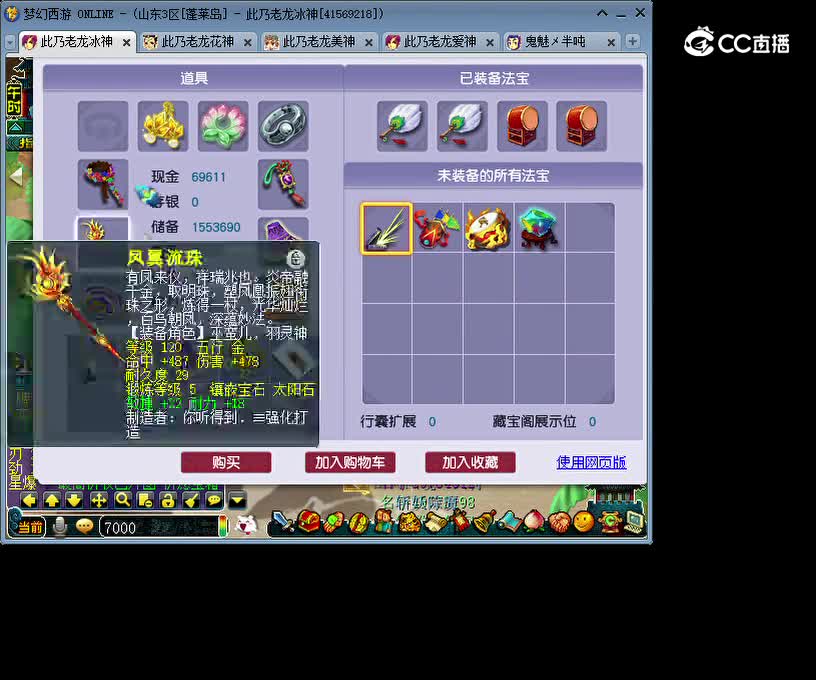Viewport: 816px width, 680px height.
Task: Select the gold ingots item slot
Action: click(163, 126)
